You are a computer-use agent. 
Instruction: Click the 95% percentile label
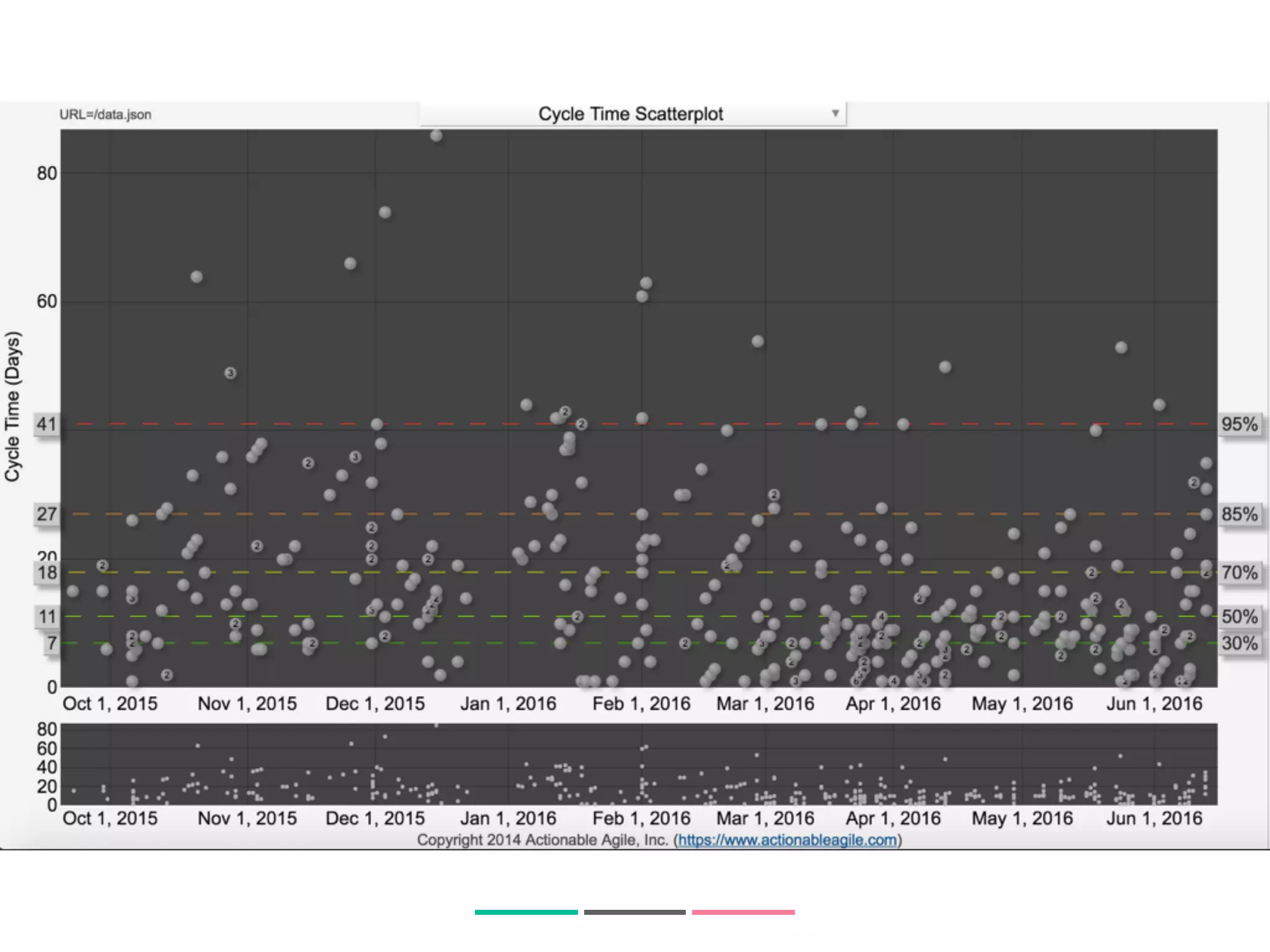(x=1239, y=425)
